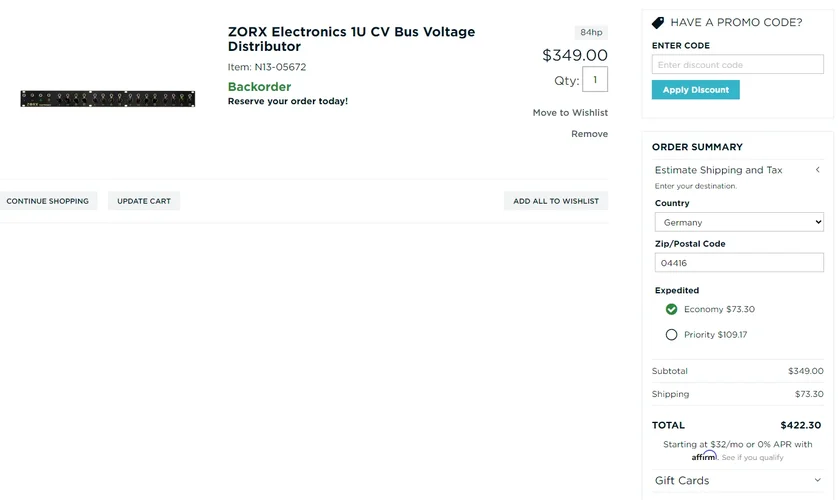Screen dimensions: 838x500
Task: Click the 84hp size badge
Action: coord(591,32)
